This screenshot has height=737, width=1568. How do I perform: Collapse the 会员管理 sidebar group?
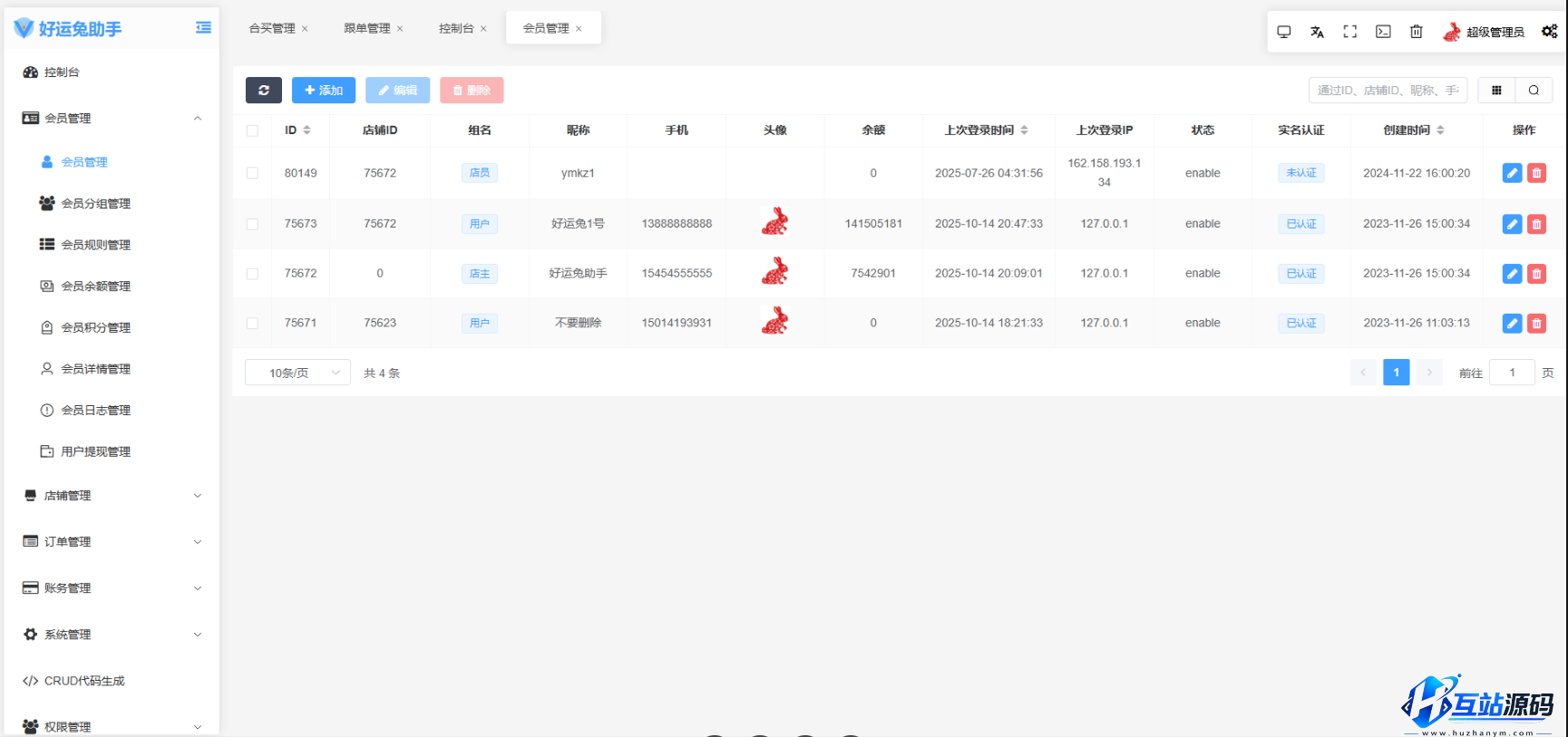point(112,119)
